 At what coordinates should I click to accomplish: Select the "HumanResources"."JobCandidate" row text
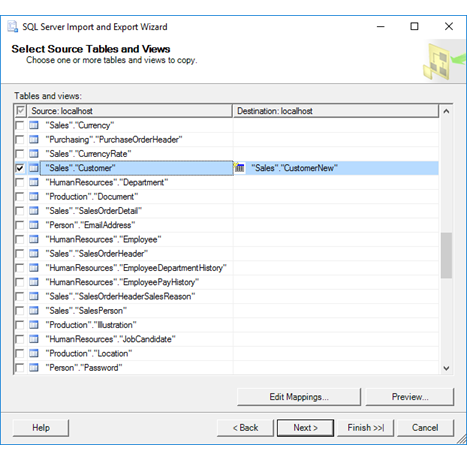coord(111,339)
